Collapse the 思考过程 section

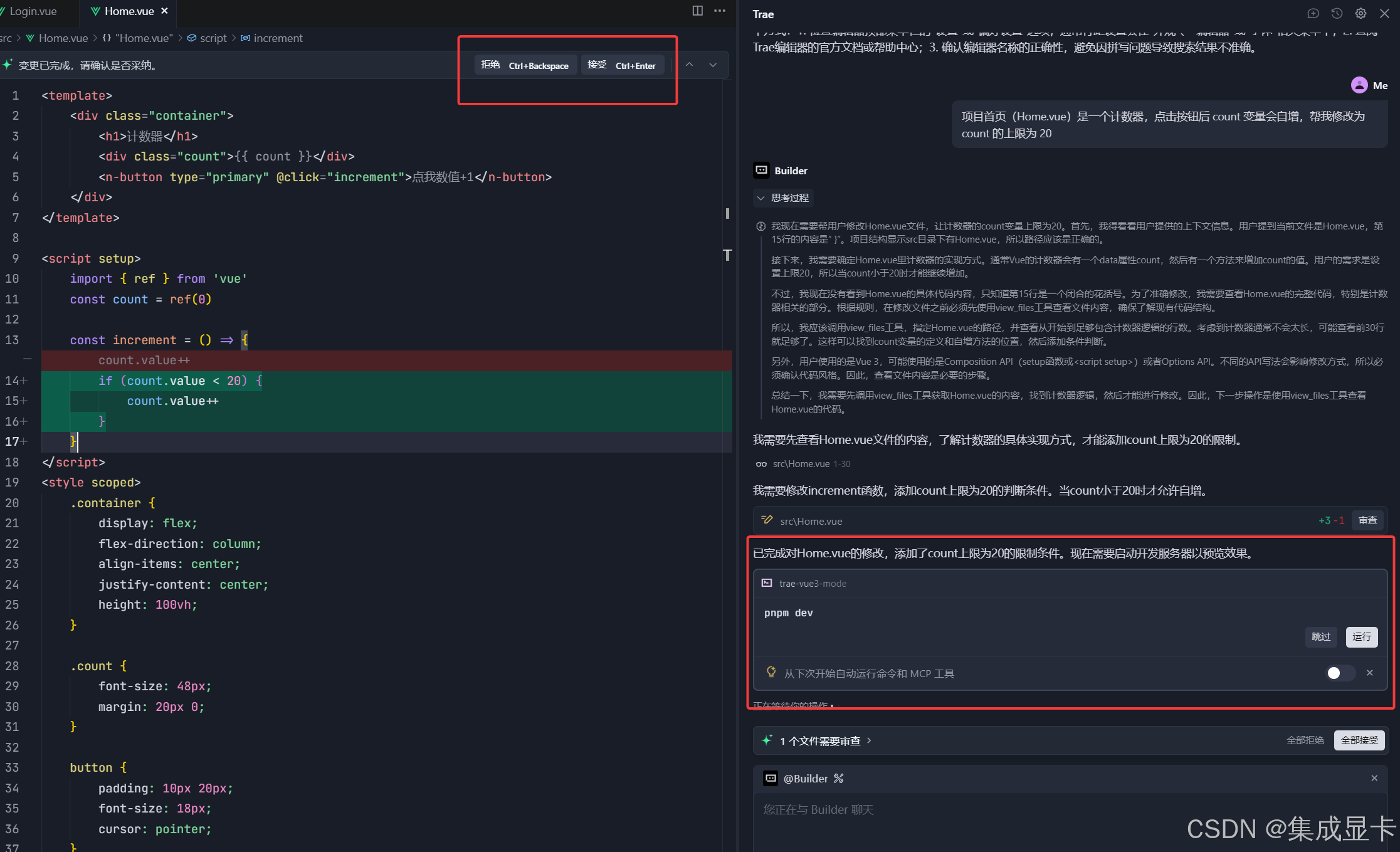[783, 198]
